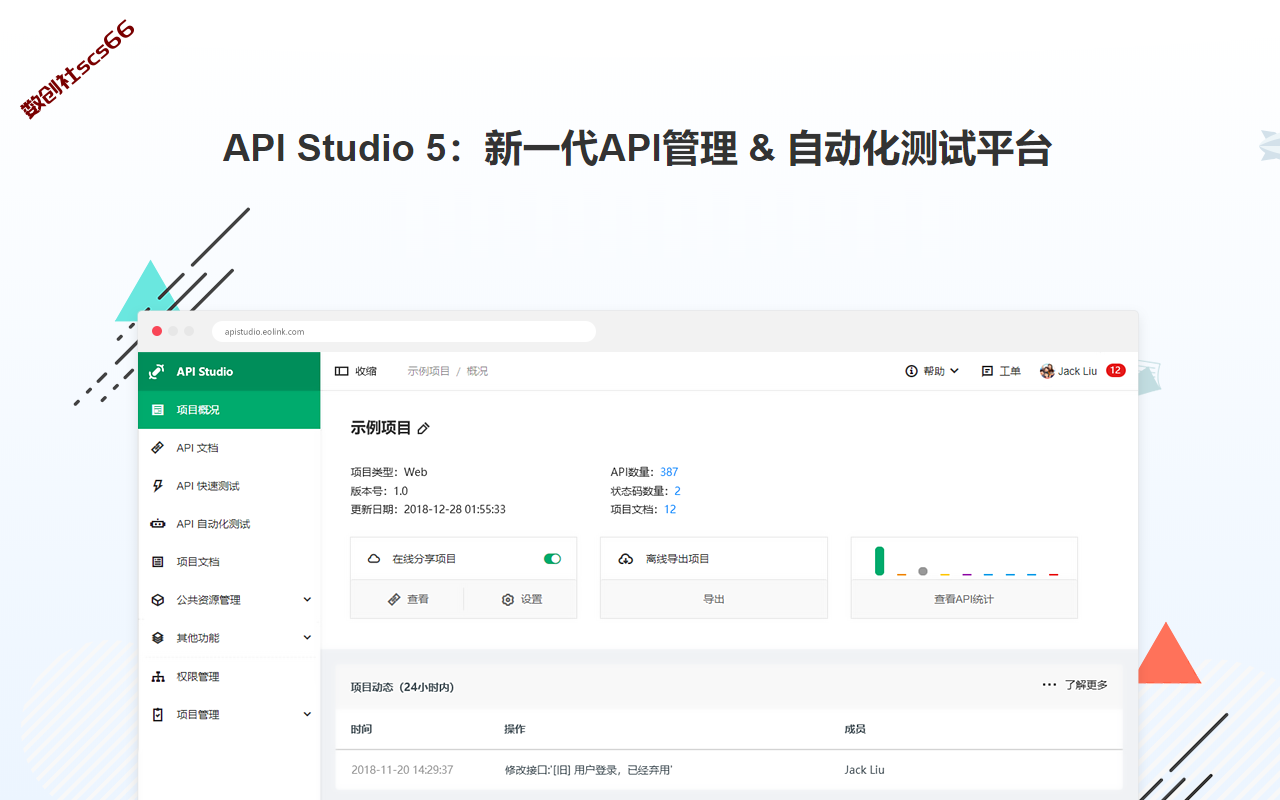
Task: Click the green bar in API statistics chart
Action: 880,561
